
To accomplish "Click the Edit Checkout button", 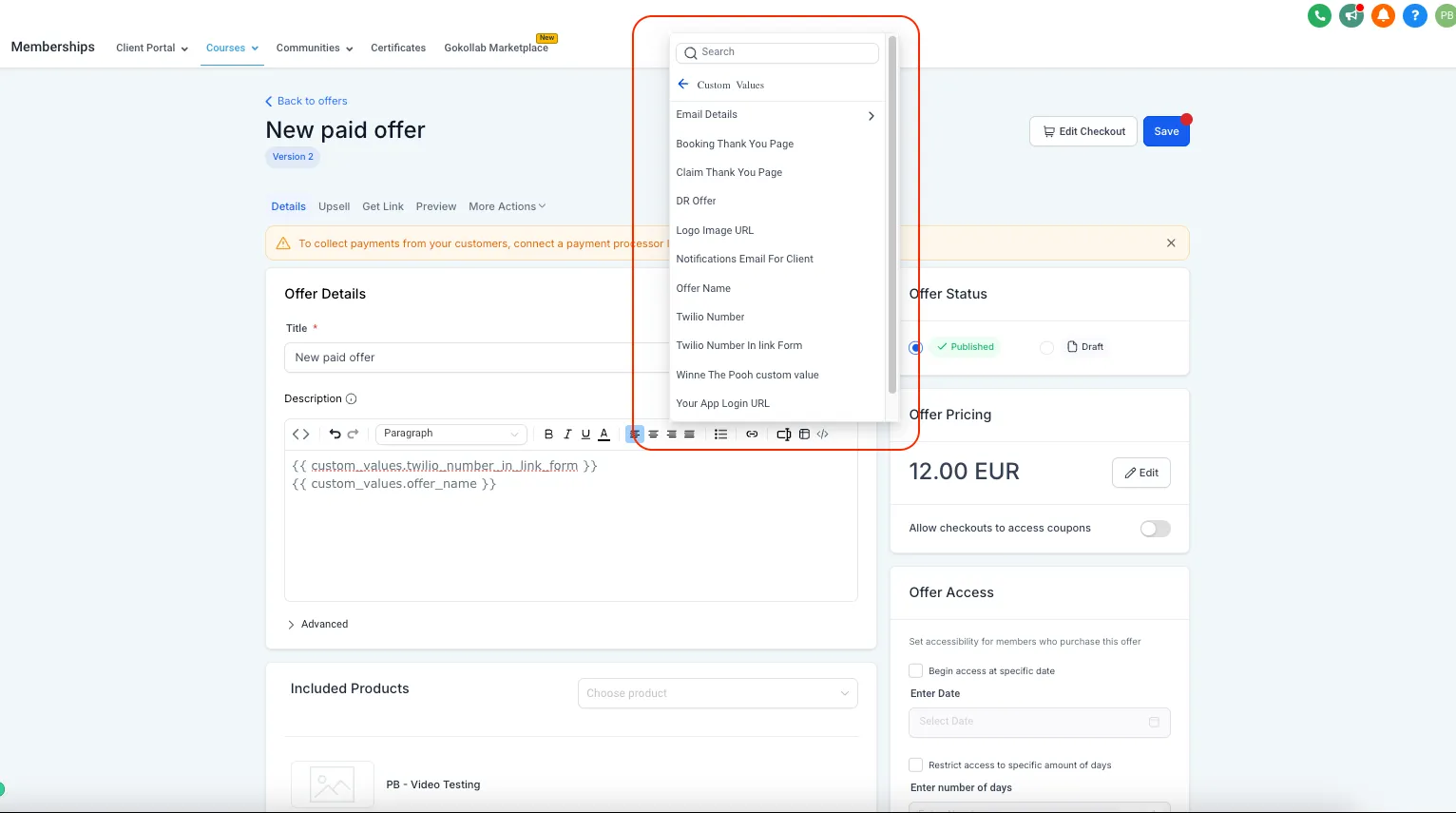I will tap(1084, 131).
